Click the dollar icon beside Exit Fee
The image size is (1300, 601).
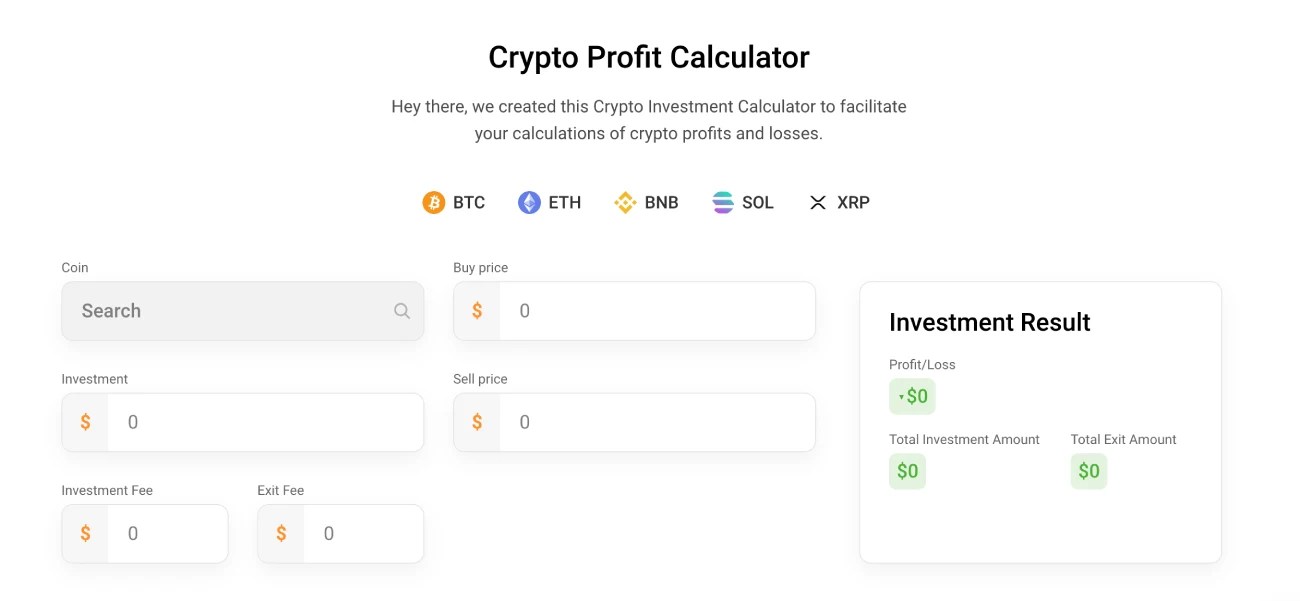[x=281, y=533]
